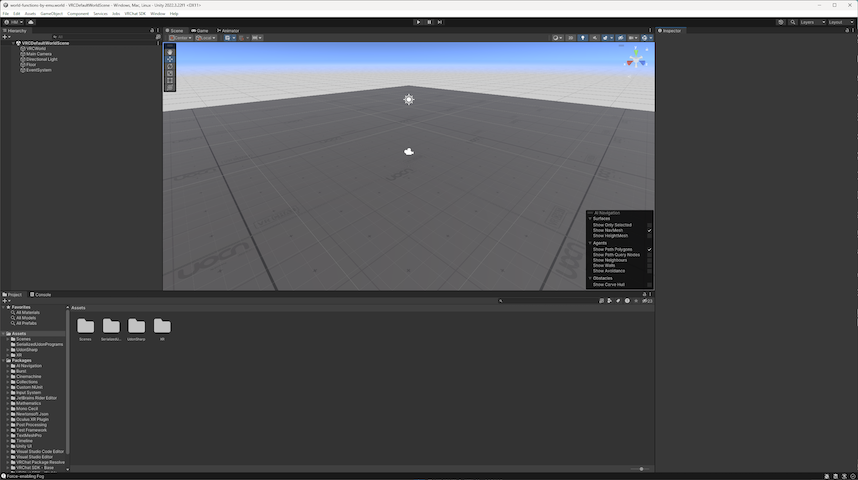Click the cloud services icon

point(33,22)
